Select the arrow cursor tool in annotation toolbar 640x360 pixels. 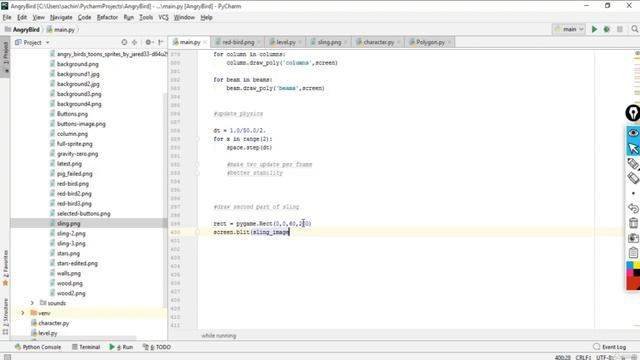coord(633,148)
